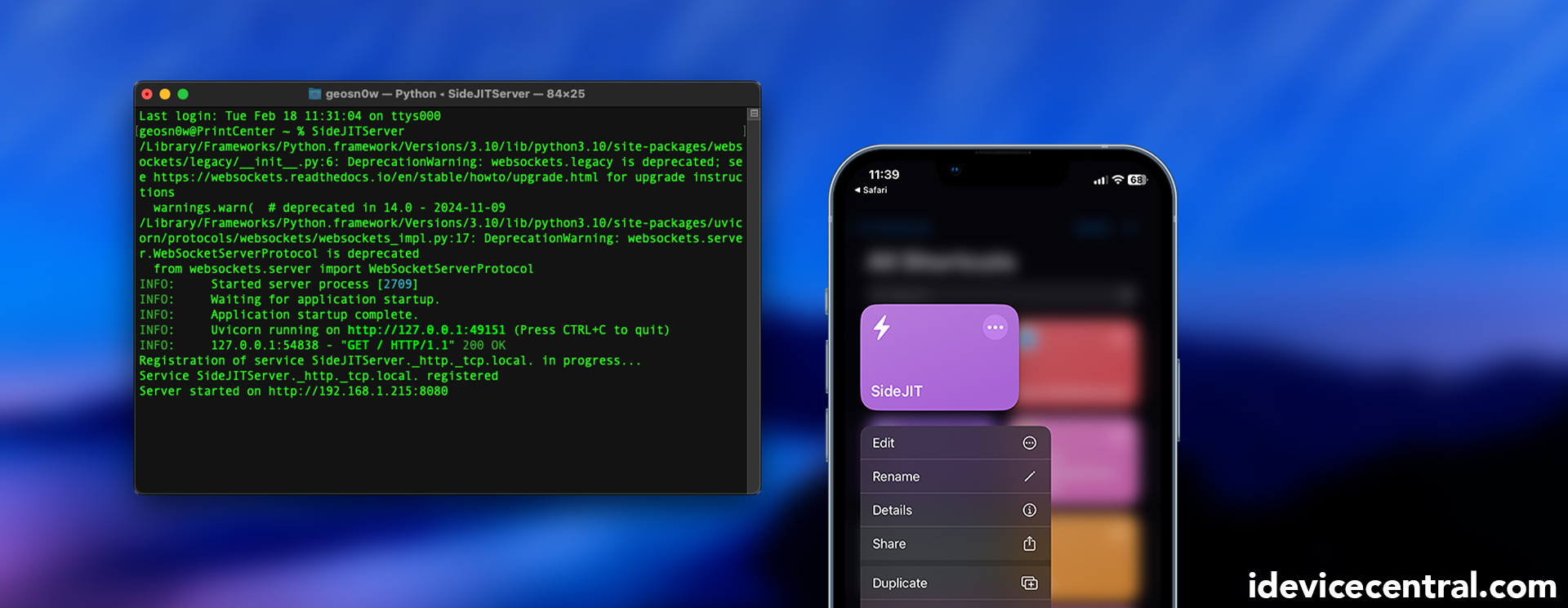Viewport: 1568px width, 608px height.
Task: Tap the blurred red shortcut card
Action: 1080,364
